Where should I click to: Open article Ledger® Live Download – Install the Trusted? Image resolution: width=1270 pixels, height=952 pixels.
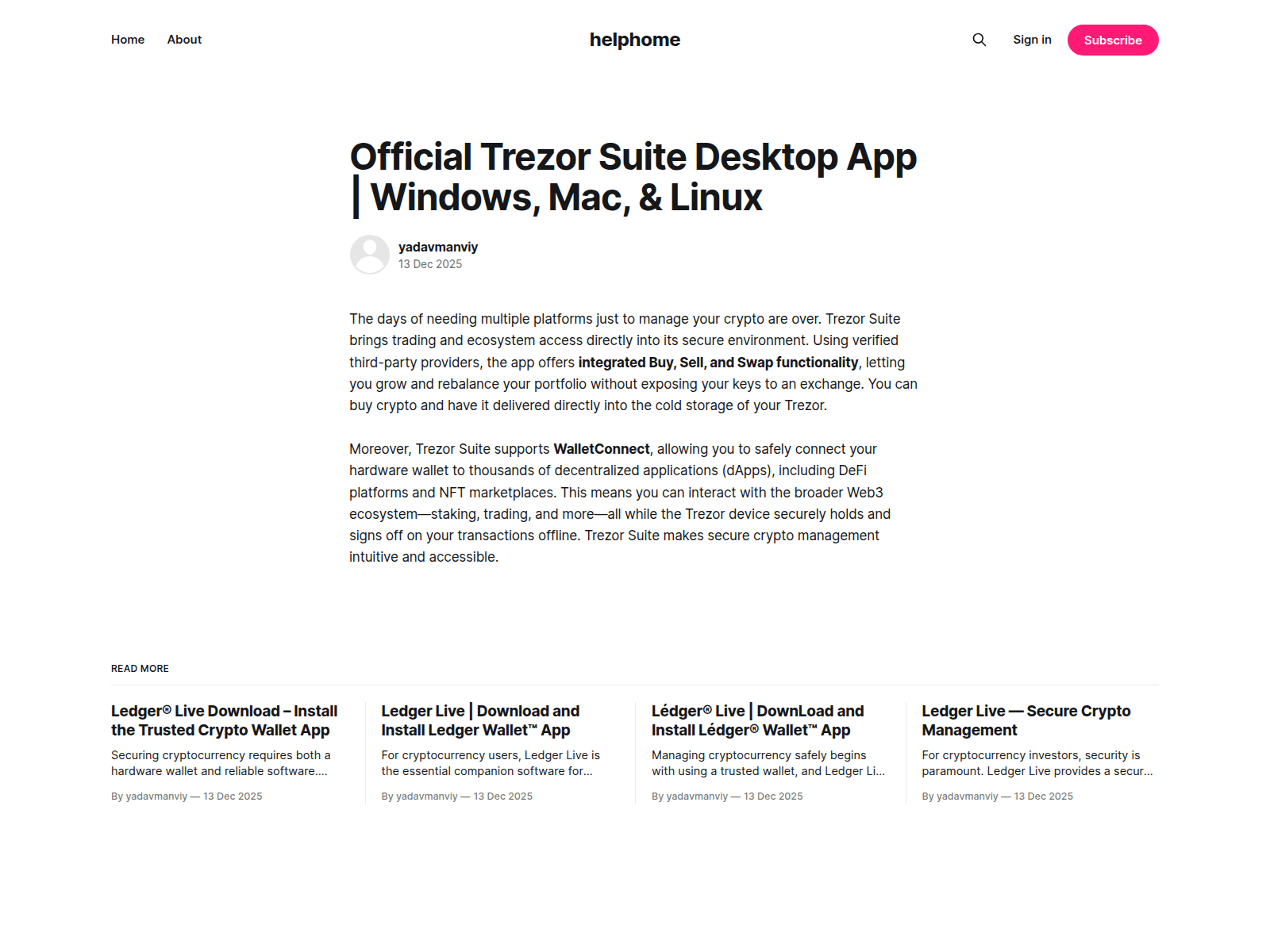225,720
